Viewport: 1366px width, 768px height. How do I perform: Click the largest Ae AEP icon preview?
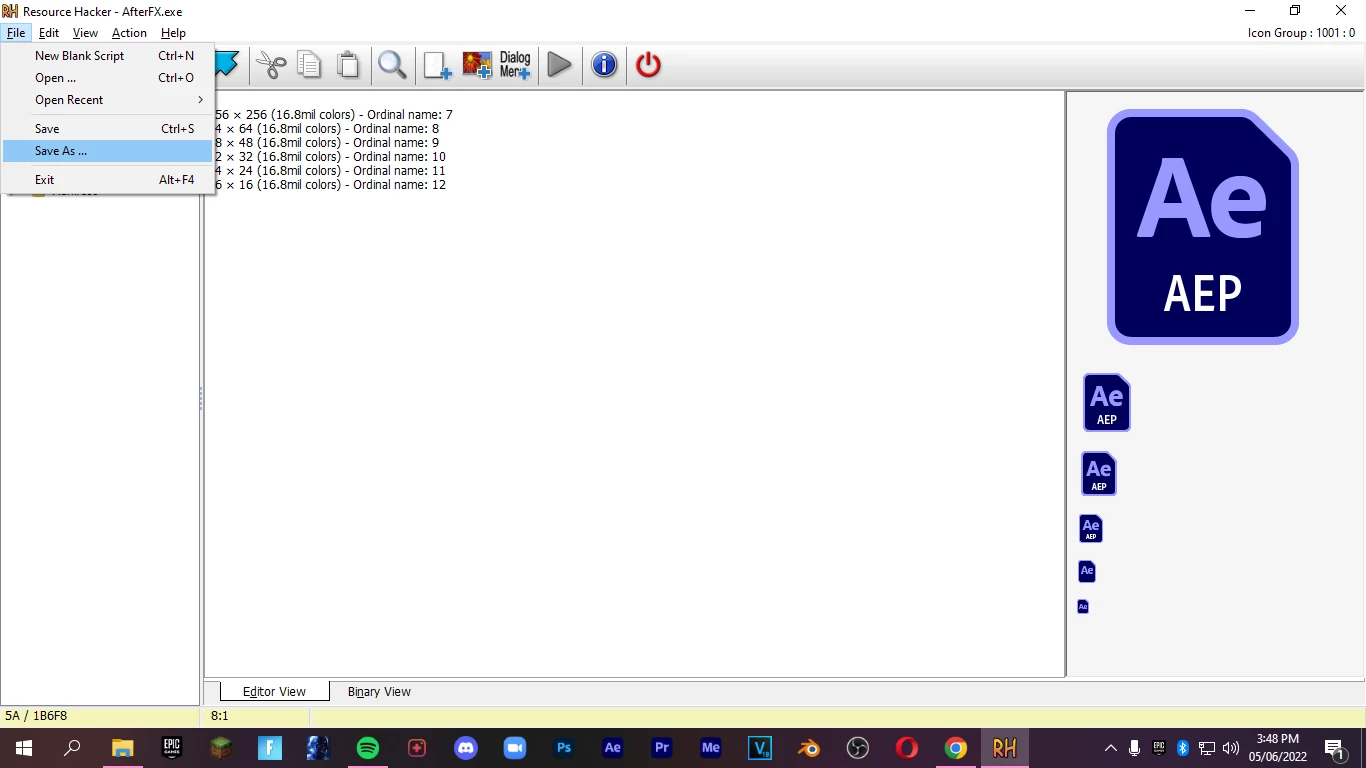coord(1203,227)
